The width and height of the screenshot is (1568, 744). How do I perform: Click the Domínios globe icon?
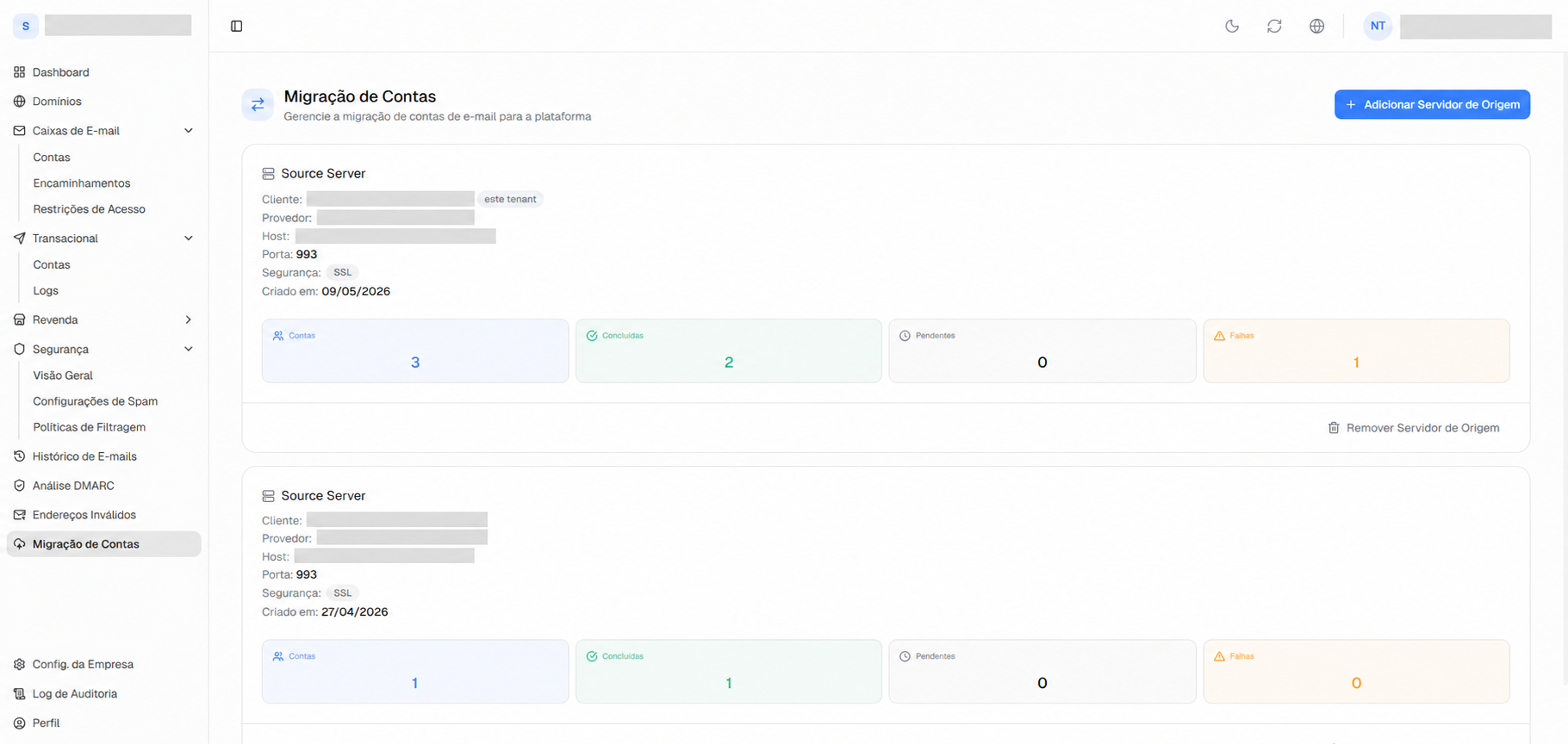(19, 102)
